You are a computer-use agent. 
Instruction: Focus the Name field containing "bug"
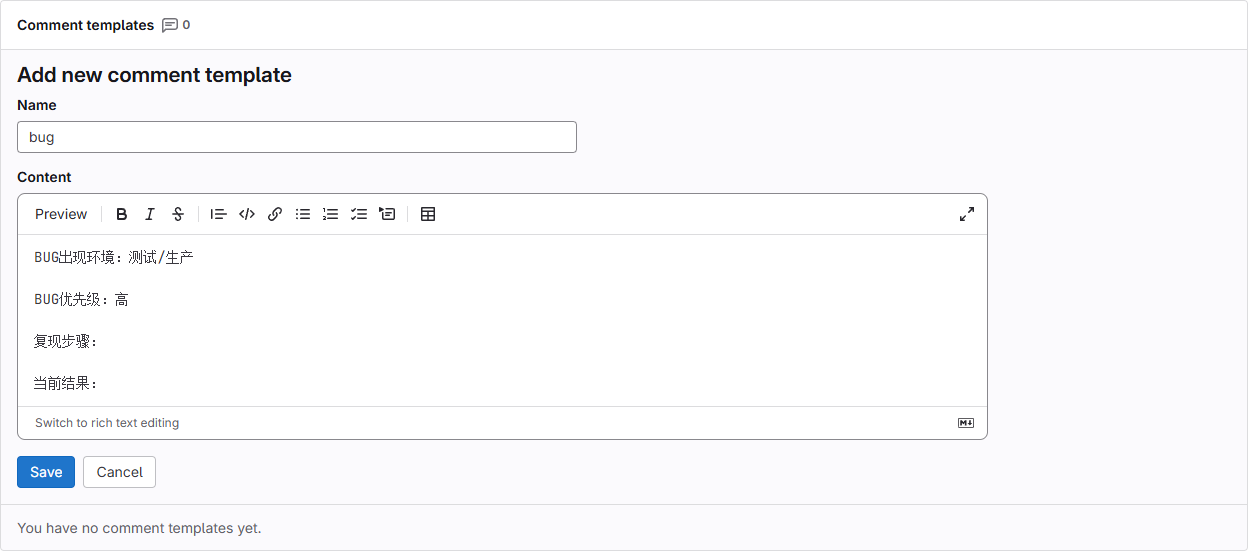pyautogui.click(x=297, y=137)
